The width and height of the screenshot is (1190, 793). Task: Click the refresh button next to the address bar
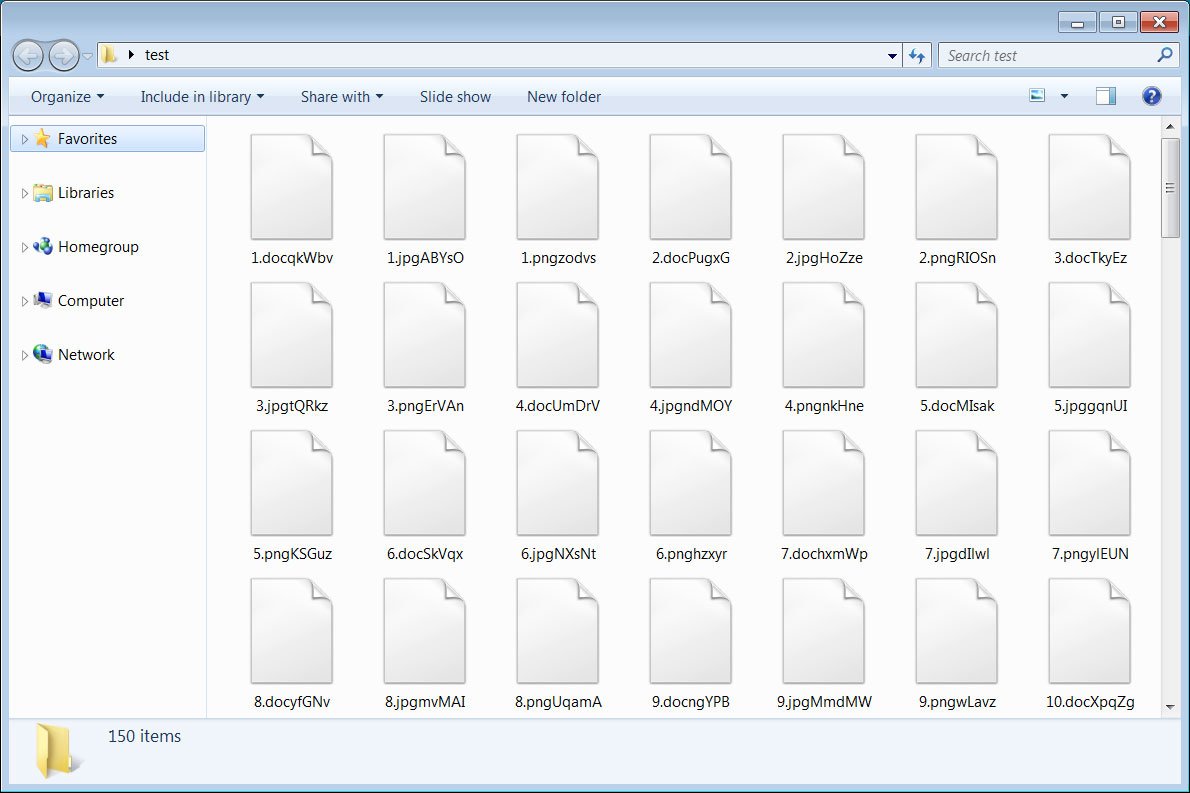coord(917,55)
